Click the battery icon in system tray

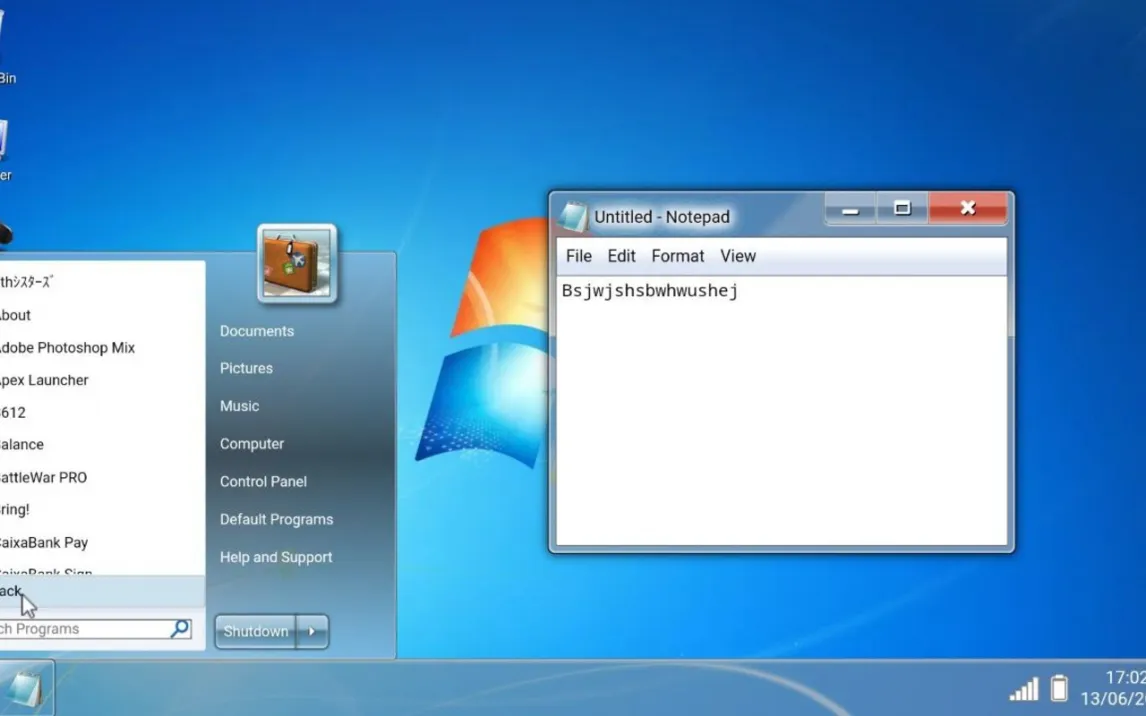coord(1059,689)
